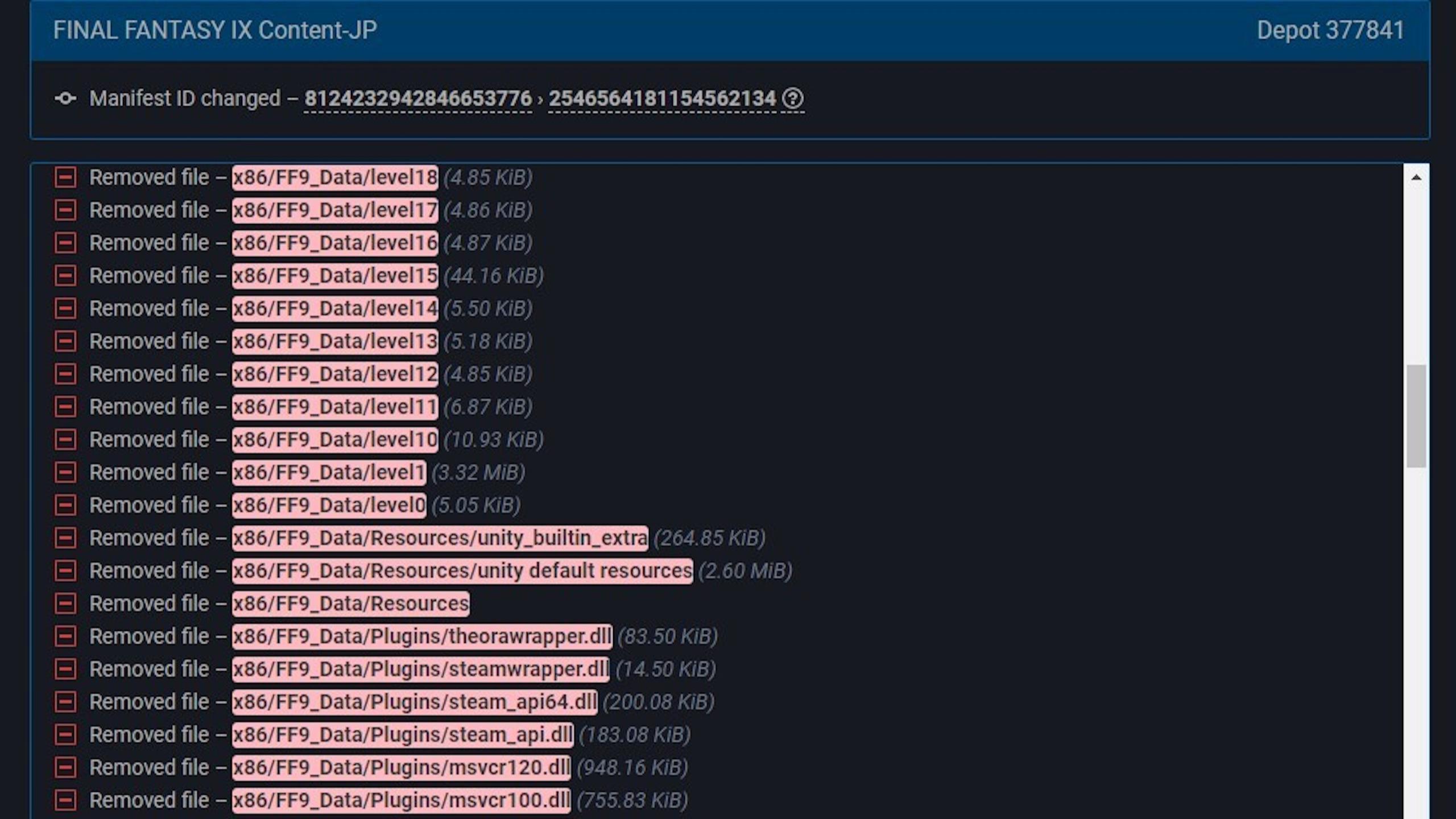
Task: Click the removed icon for unity_builtin_extra row
Action: (65, 538)
